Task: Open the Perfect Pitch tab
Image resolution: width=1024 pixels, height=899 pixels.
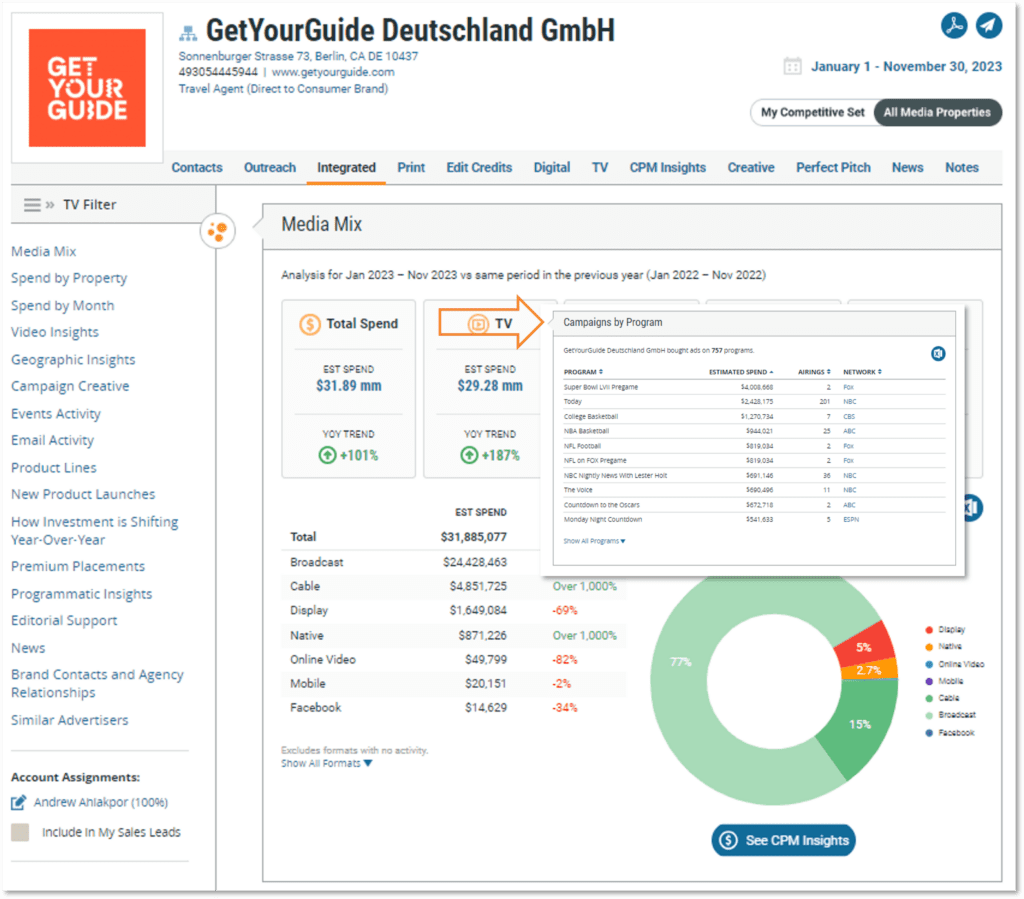Action: (x=833, y=168)
